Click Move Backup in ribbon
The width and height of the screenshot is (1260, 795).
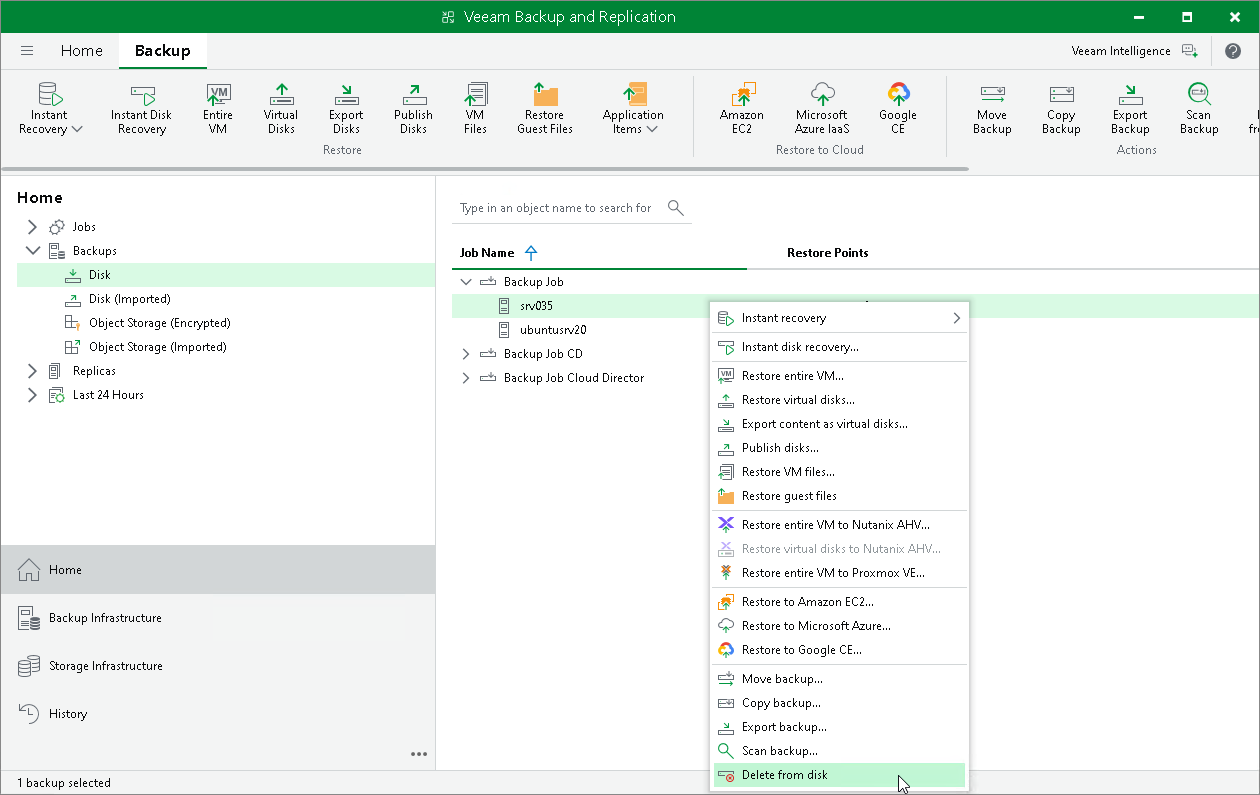pyautogui.click(x=992, y=108)
